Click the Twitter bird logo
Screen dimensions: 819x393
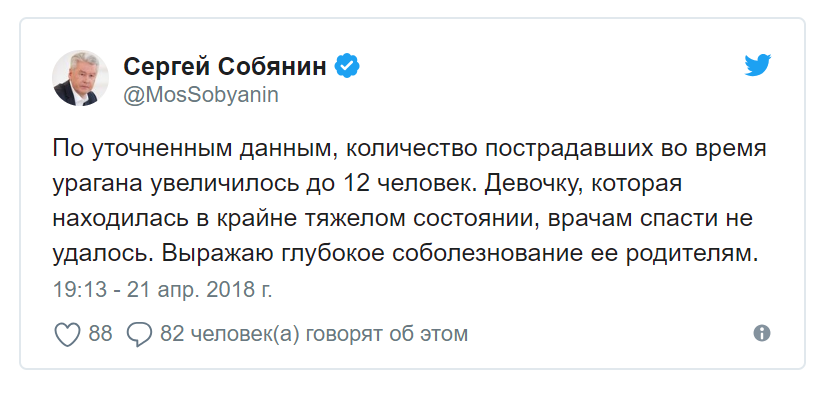click(x=757, y=65)
